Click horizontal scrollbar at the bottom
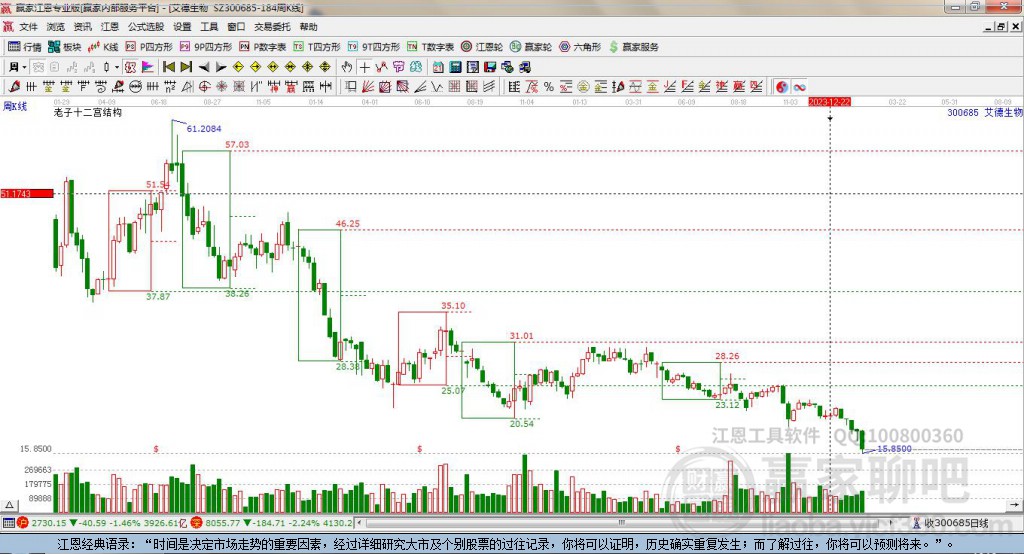1024x554 pixels. (x=624, y=523)
